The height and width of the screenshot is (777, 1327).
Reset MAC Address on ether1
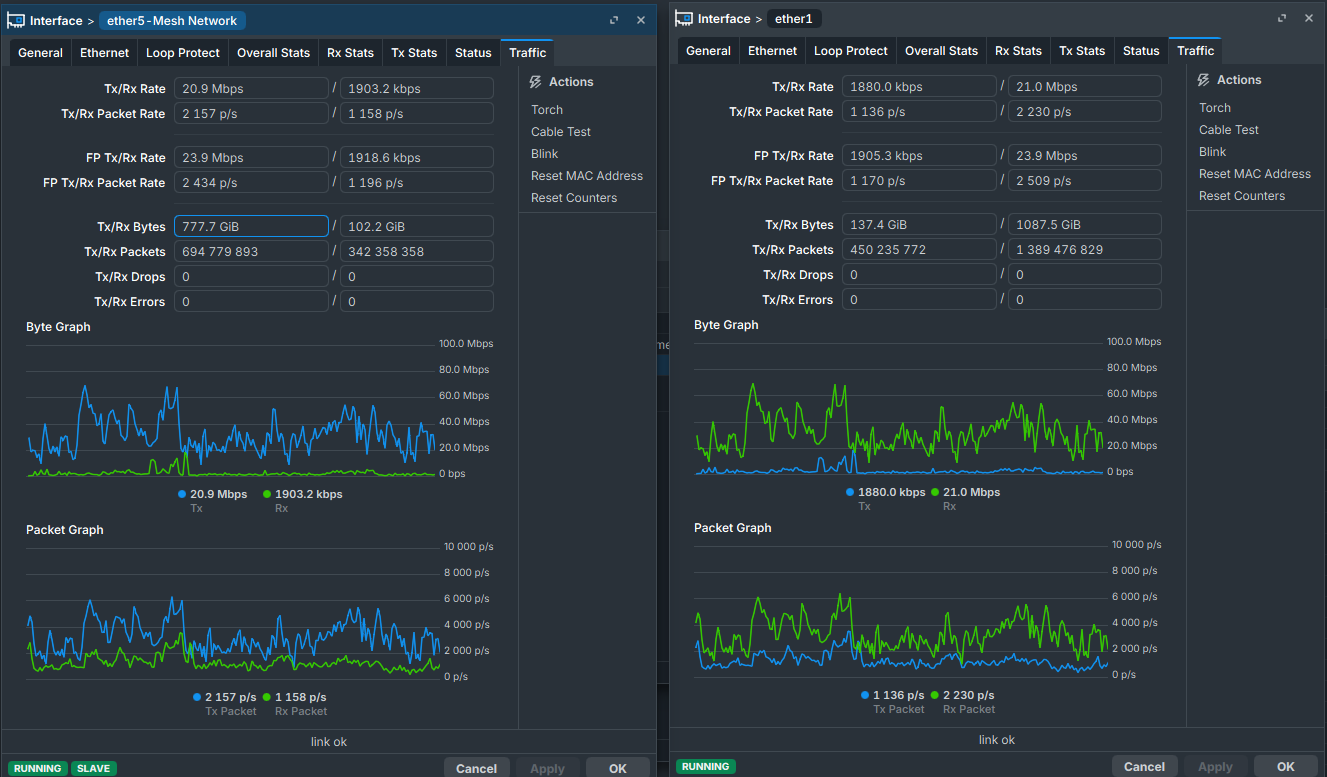click(x=1255, y=174)
